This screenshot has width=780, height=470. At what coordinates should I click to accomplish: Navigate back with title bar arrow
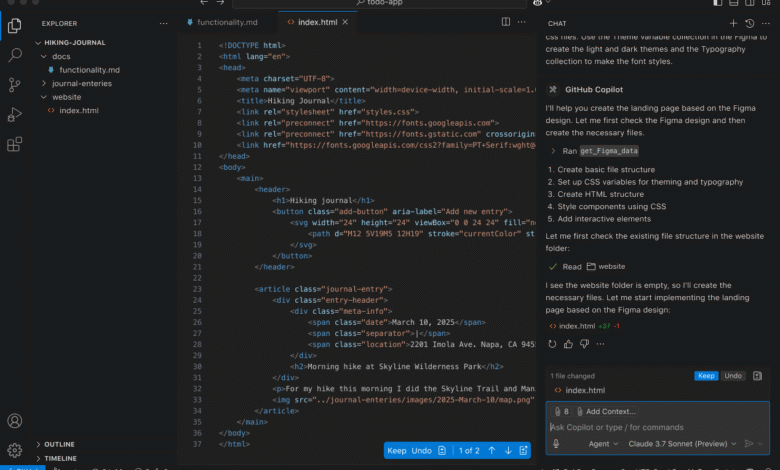coord(204,2)
